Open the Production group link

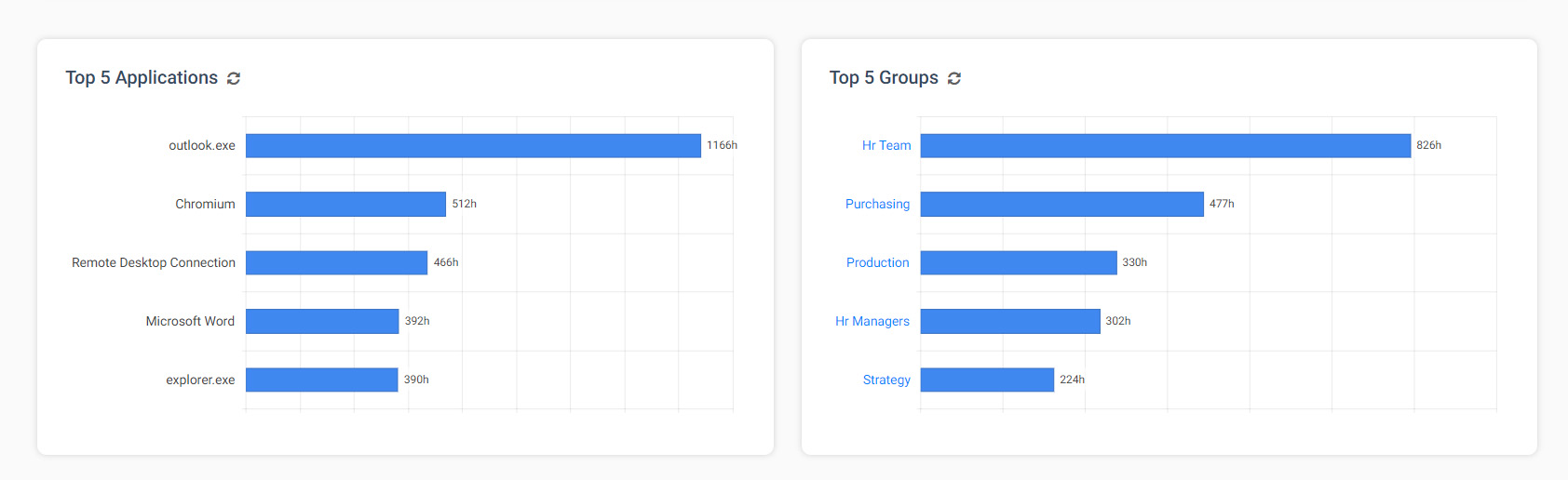(x=877, y=262)
